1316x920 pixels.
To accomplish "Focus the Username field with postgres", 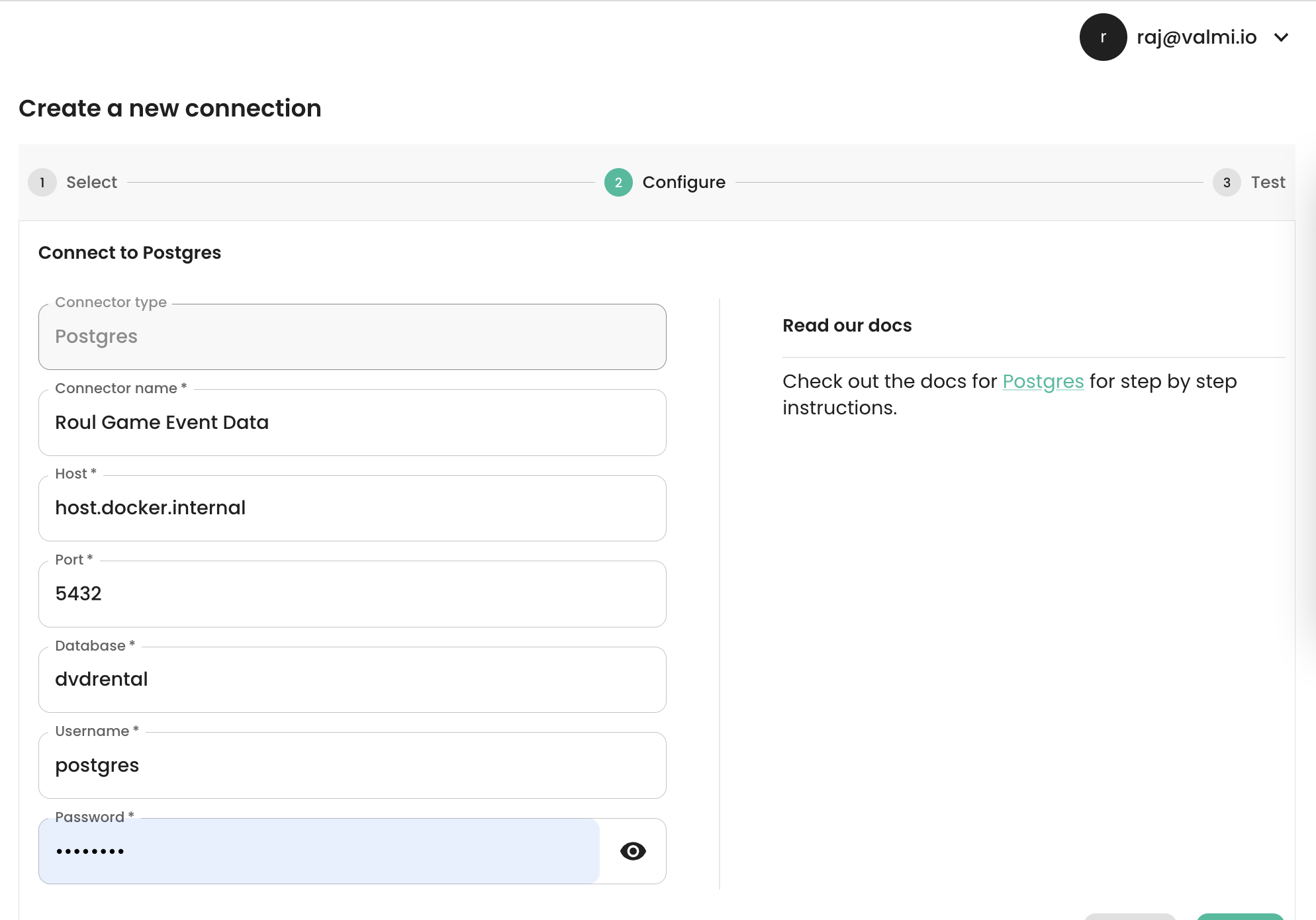I will (352, 765).
